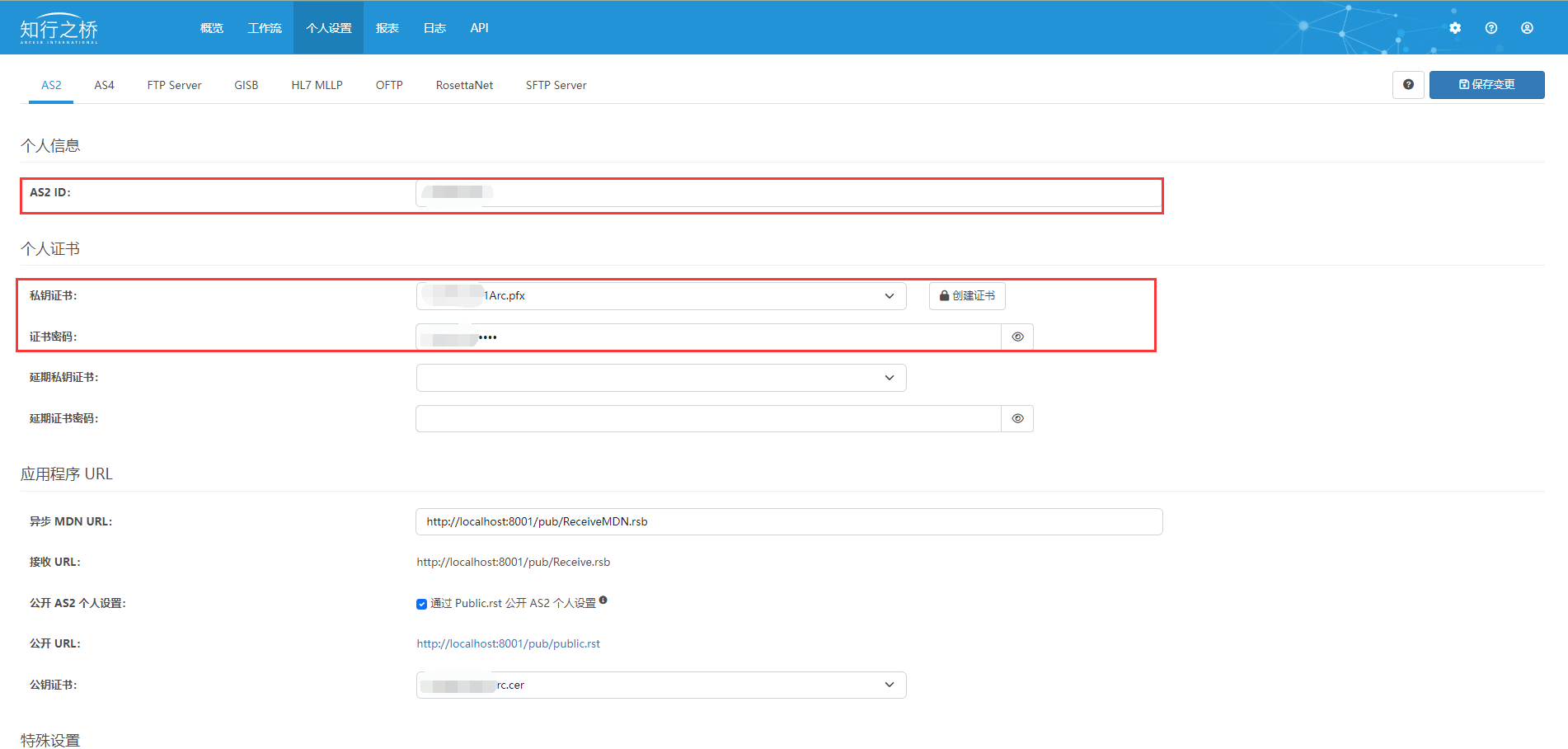This screenshot has width=1568, height=749.
Task: Open the user account icon in header
Action: coord(1527,28)
